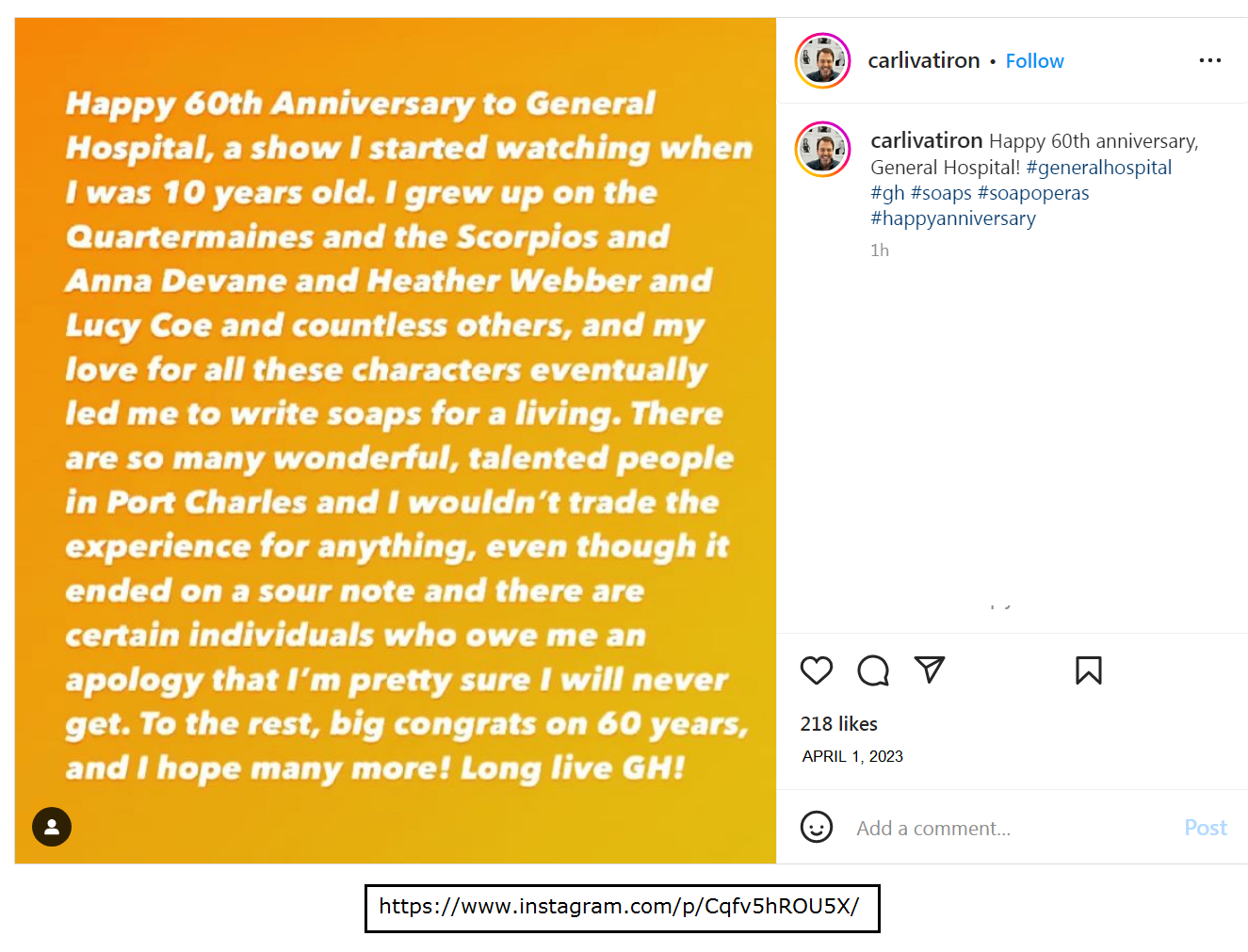Open carlivatiron username in post header
The height and width of the screenshot is (952, 1248).
tap(923, 60)
